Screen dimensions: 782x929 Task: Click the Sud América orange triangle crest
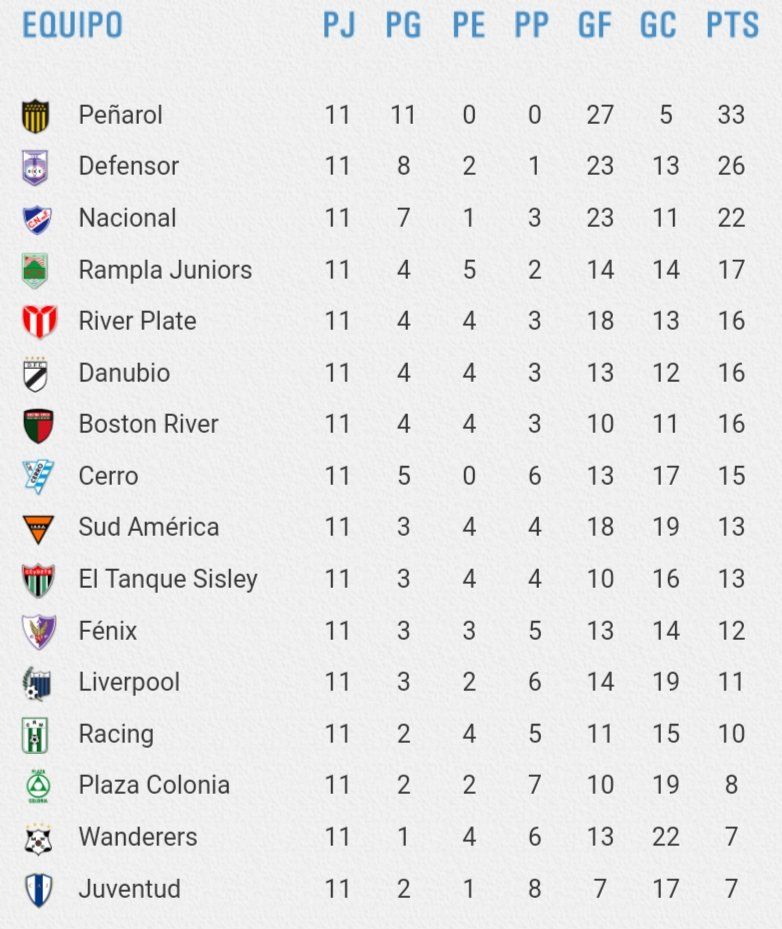tap(39, 529)
